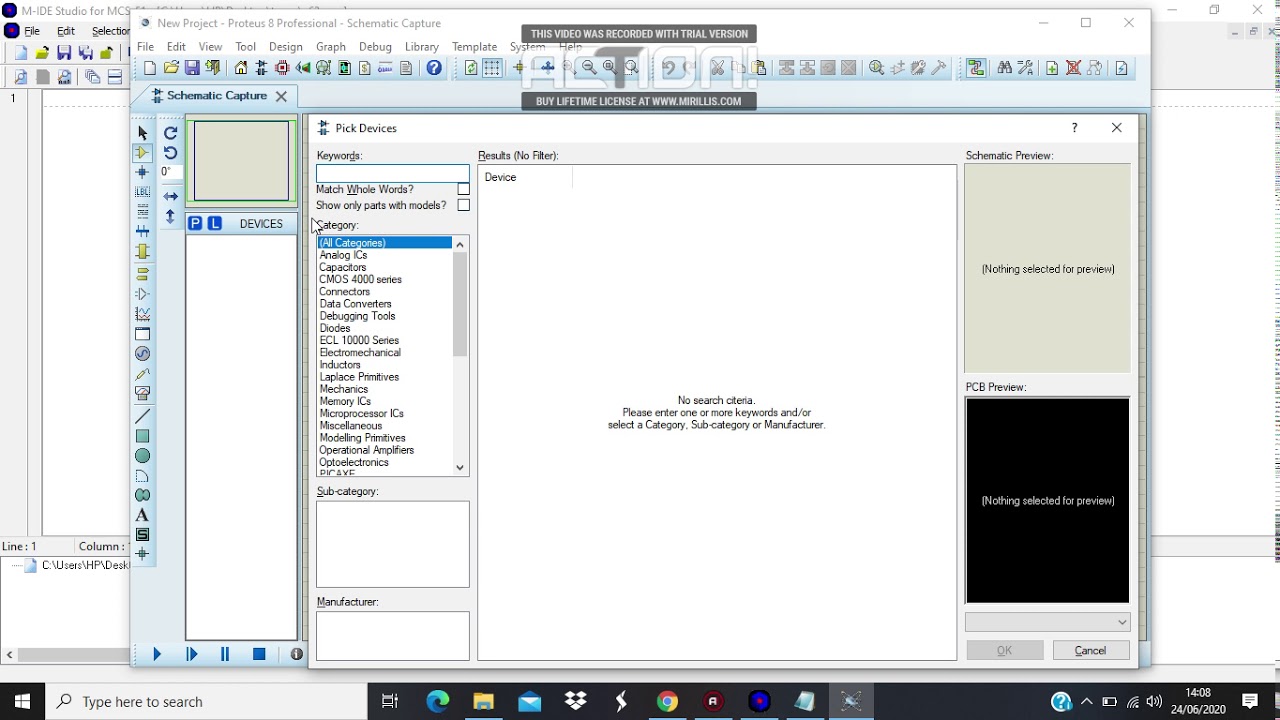
Task: Select the Junction Dot Mode tool
Action: [142, 173]
